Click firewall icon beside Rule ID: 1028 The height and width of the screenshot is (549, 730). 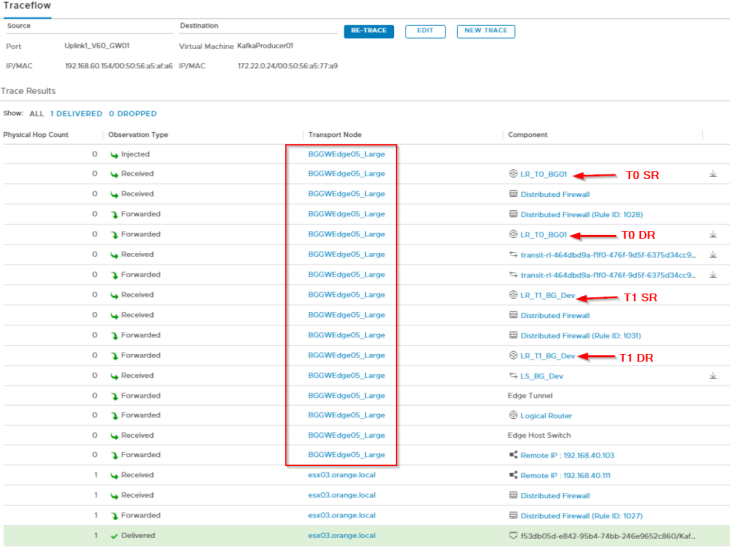pyautogui.click(x=513, y=215)
